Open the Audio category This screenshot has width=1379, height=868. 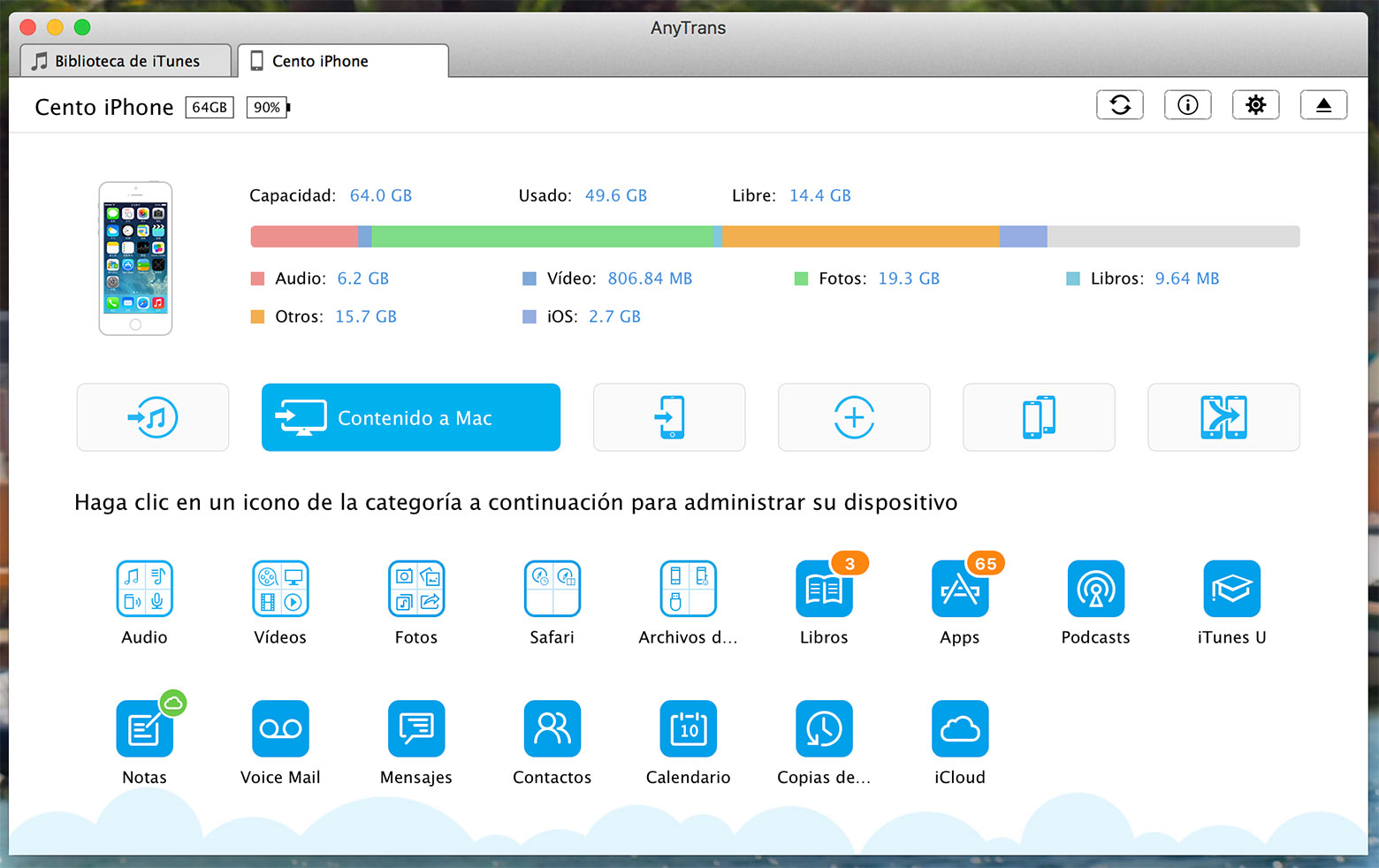coord(144,589)
